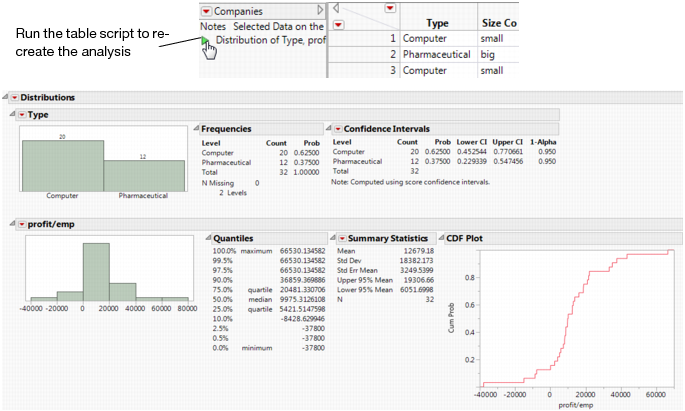
Task: Open the profit/emp red triangle menu
Action: click(21, 222)
